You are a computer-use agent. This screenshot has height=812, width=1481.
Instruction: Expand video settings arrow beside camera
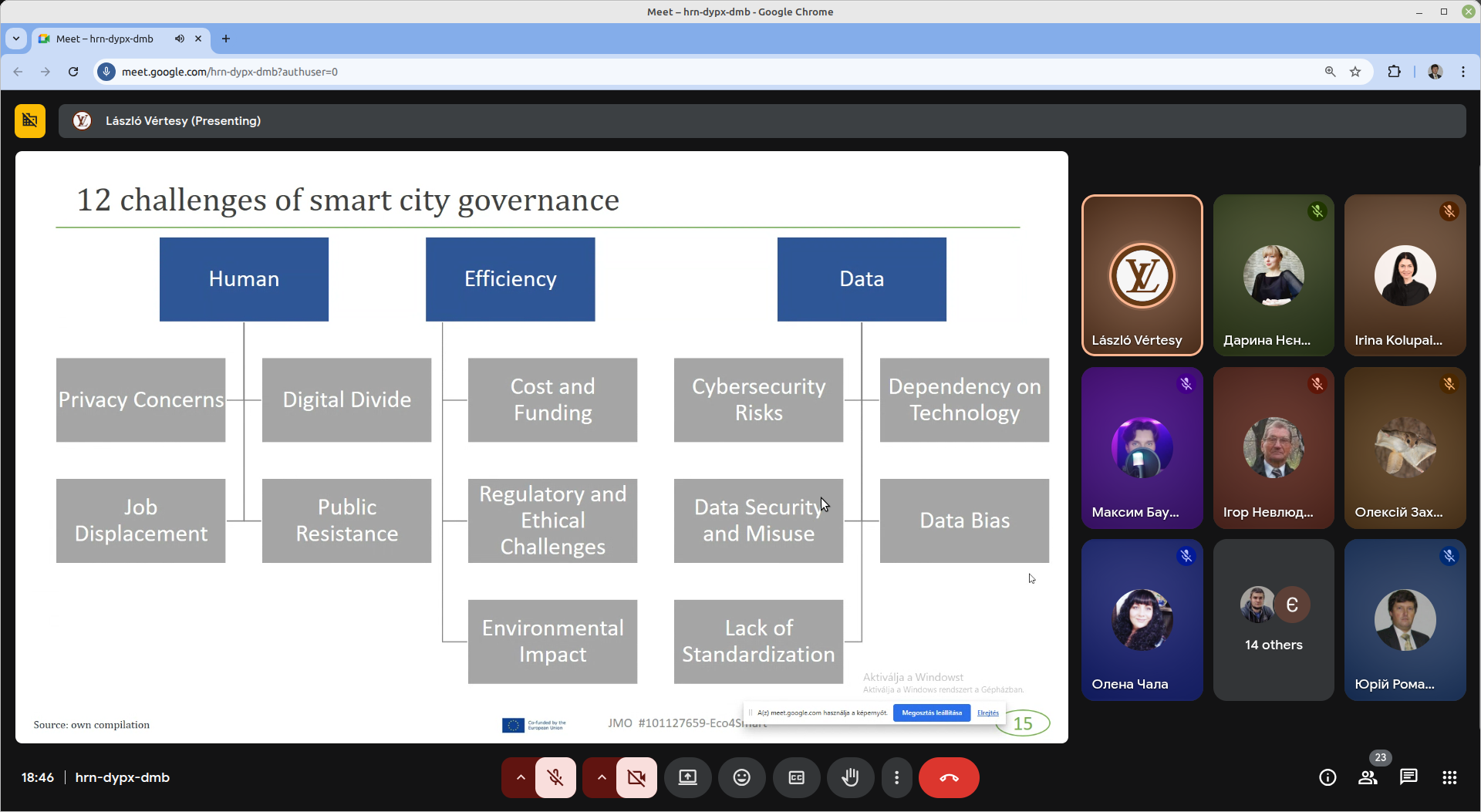602,777
